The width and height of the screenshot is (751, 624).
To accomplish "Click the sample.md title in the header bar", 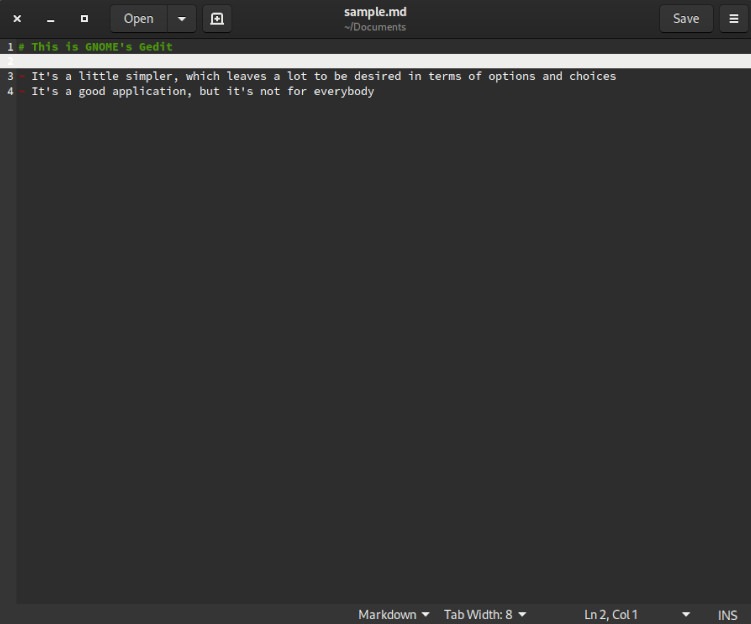I will (x=375, y=12).
